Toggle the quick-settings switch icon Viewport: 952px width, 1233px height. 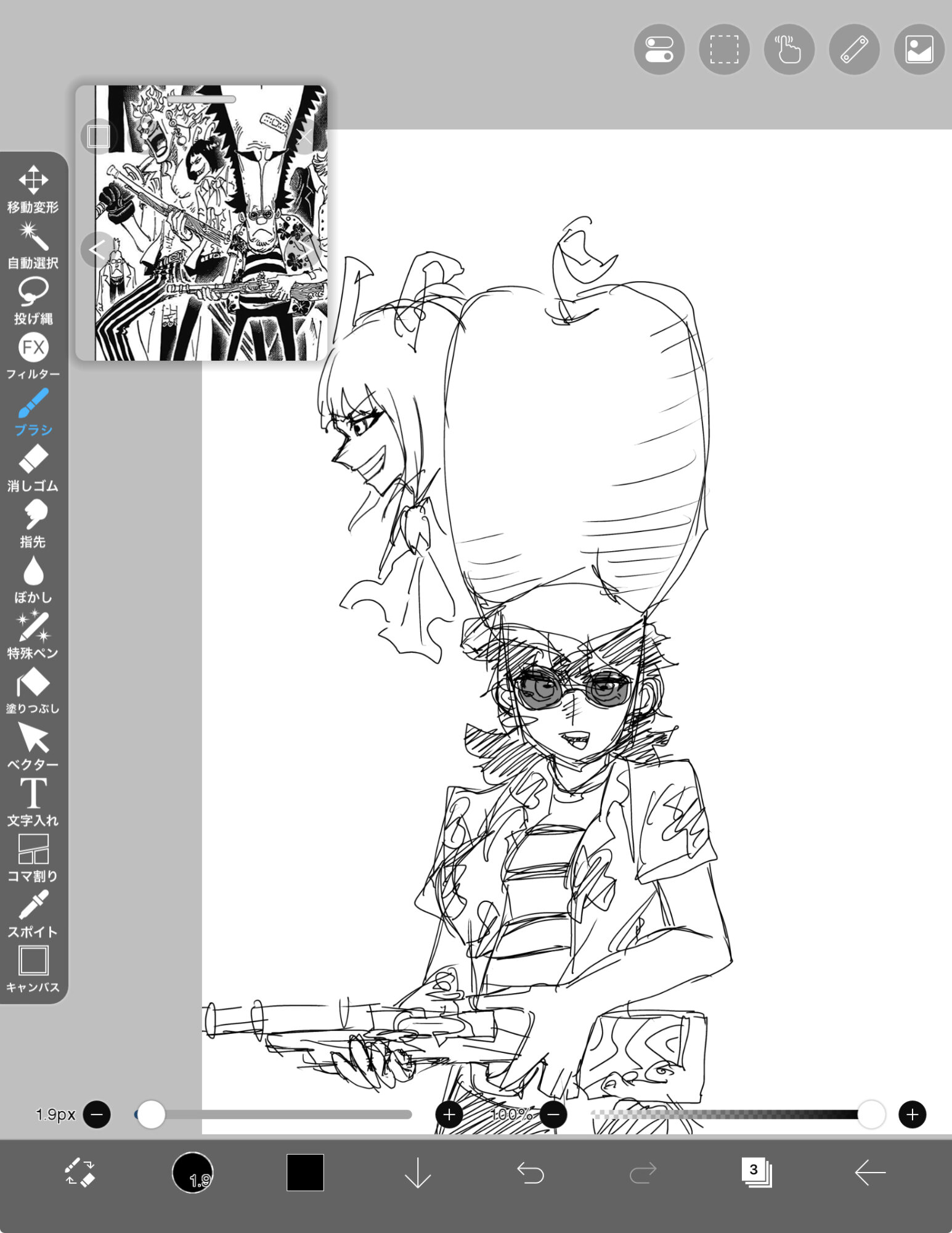click(659, 49)
